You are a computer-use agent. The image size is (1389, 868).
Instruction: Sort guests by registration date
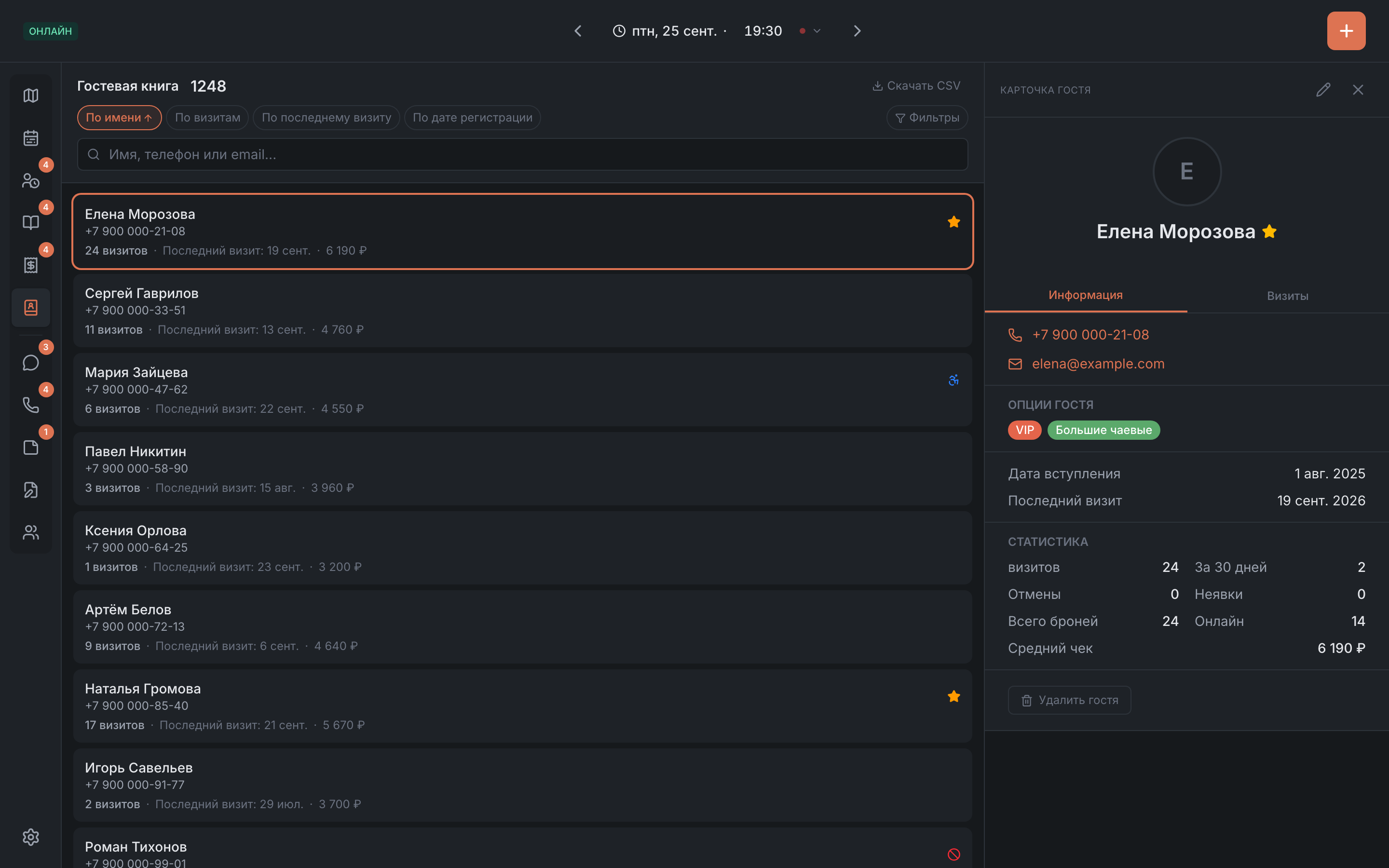coord(472,118)
